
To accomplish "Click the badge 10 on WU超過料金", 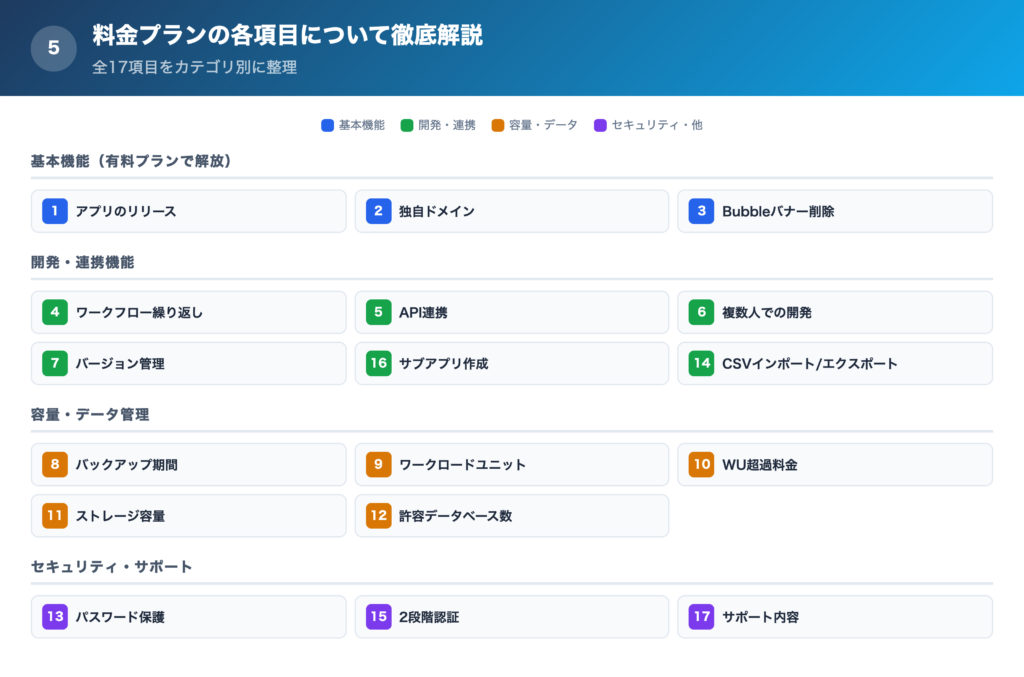I will click(x=701, y=464).
